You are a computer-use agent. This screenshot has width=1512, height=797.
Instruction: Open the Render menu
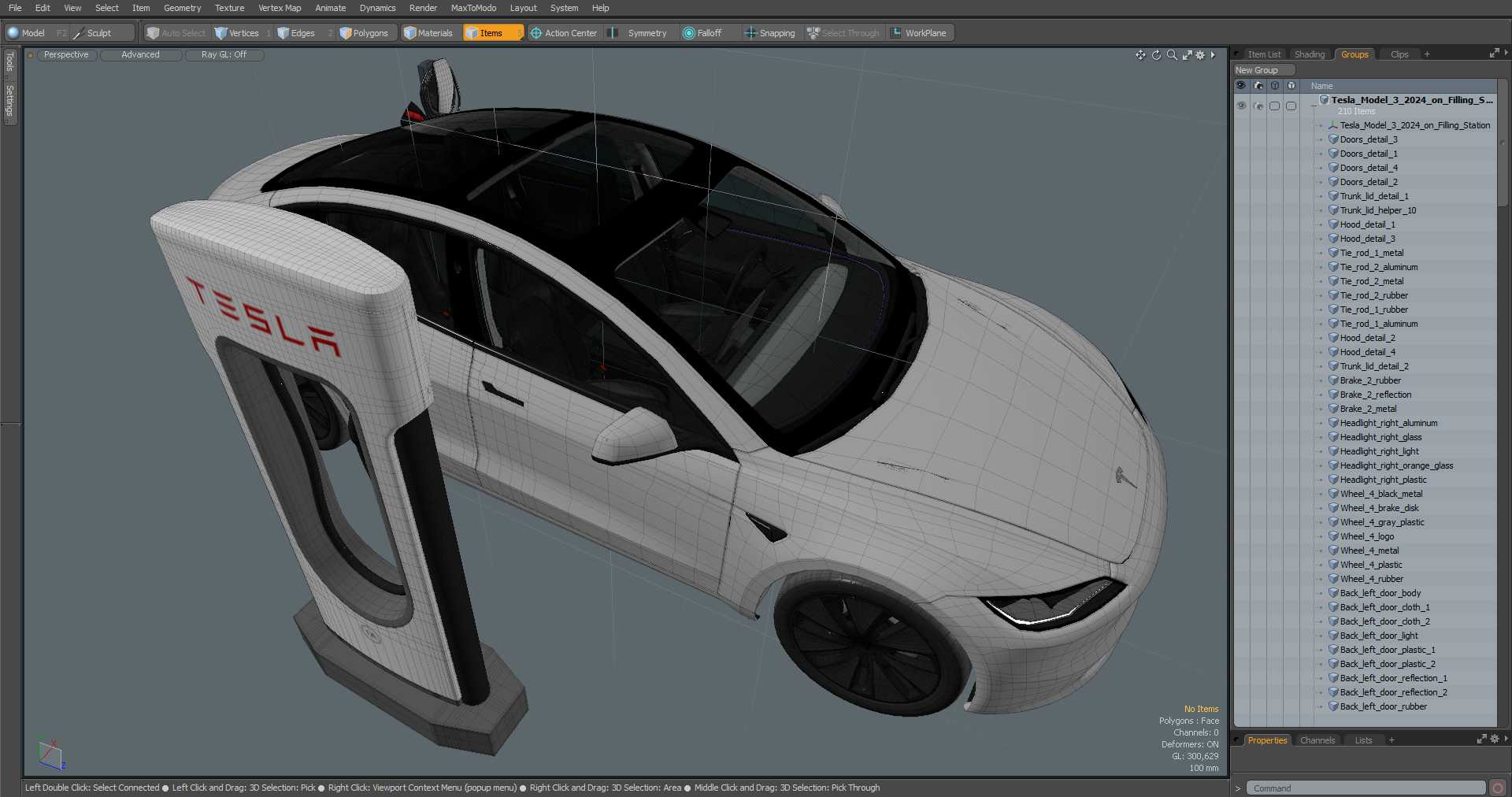(x=423, y=8)
